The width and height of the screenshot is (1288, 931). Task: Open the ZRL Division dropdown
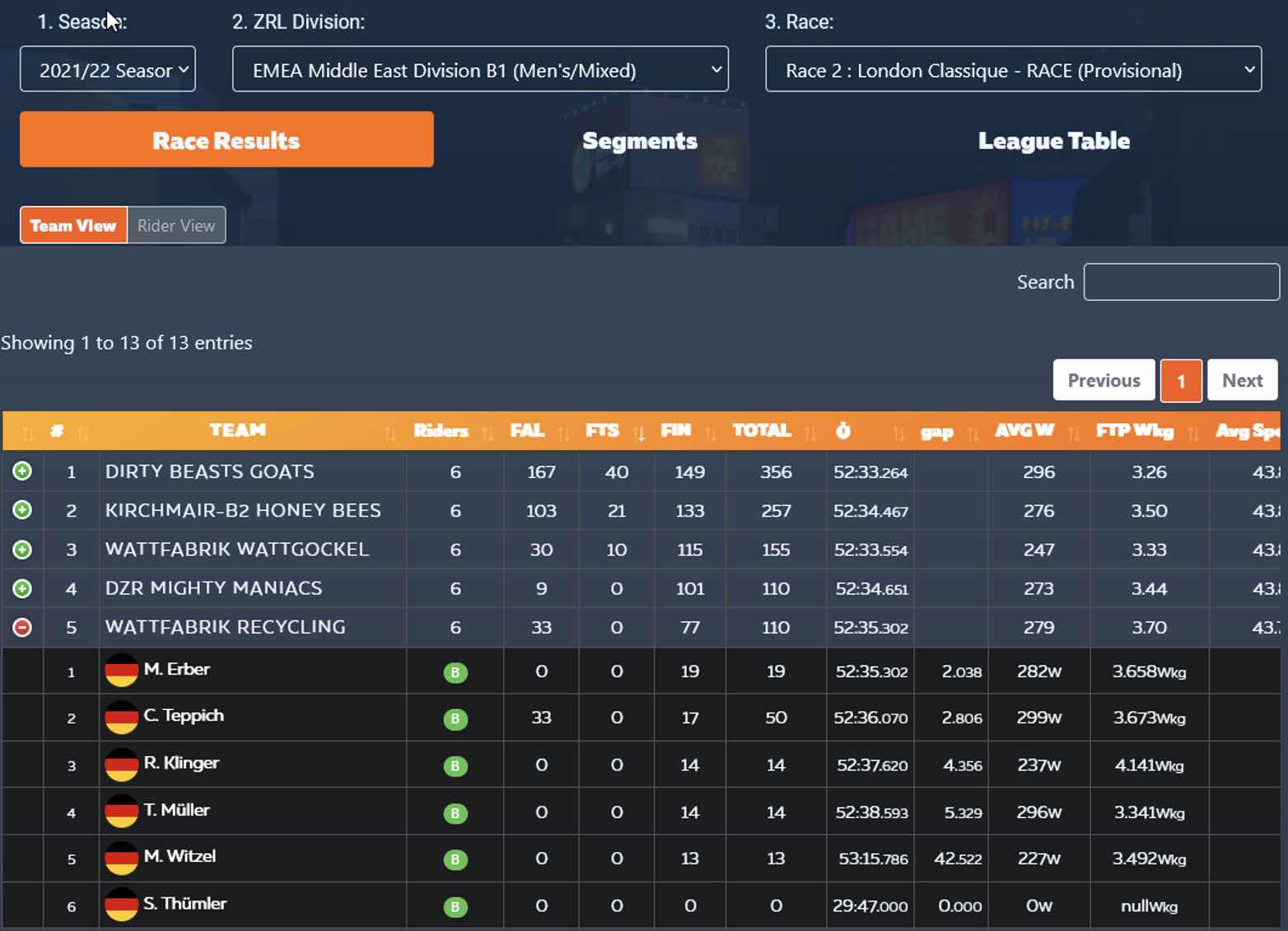480,70
